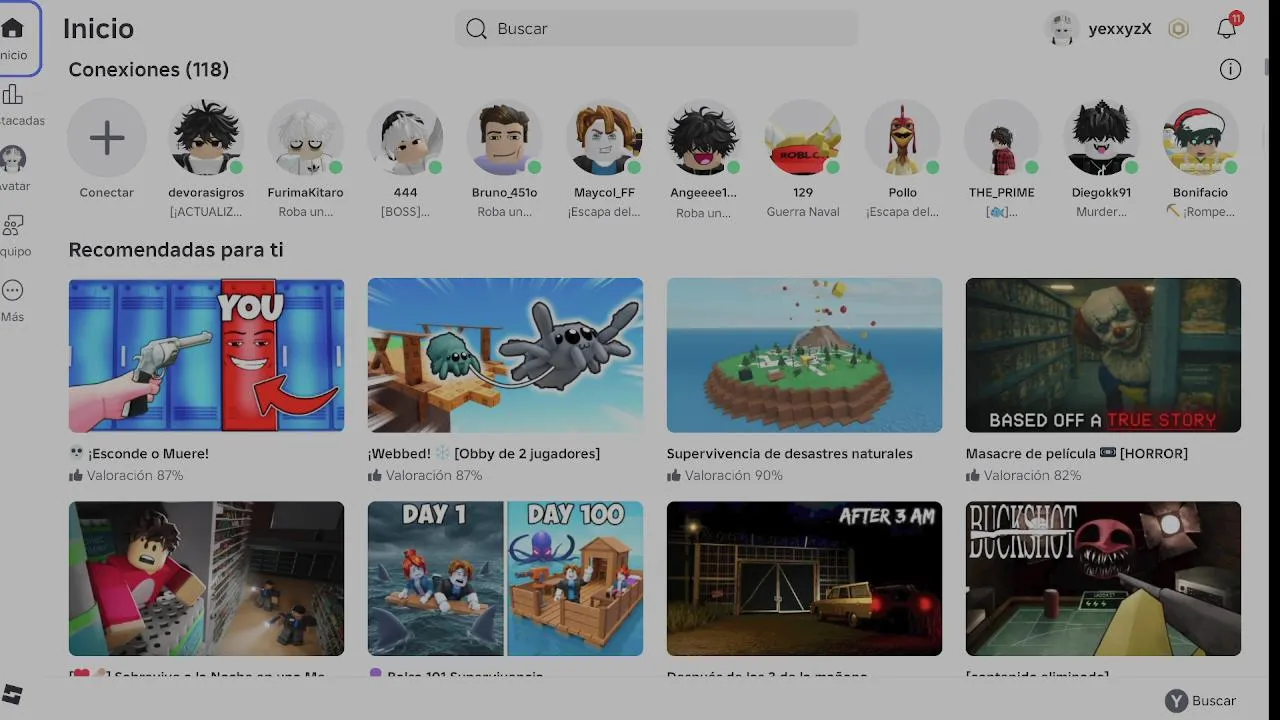Screen dimensions: 1280x720
Task: Click Masacre de película [HORROR] title text
Action: (x=1077, y=454)
